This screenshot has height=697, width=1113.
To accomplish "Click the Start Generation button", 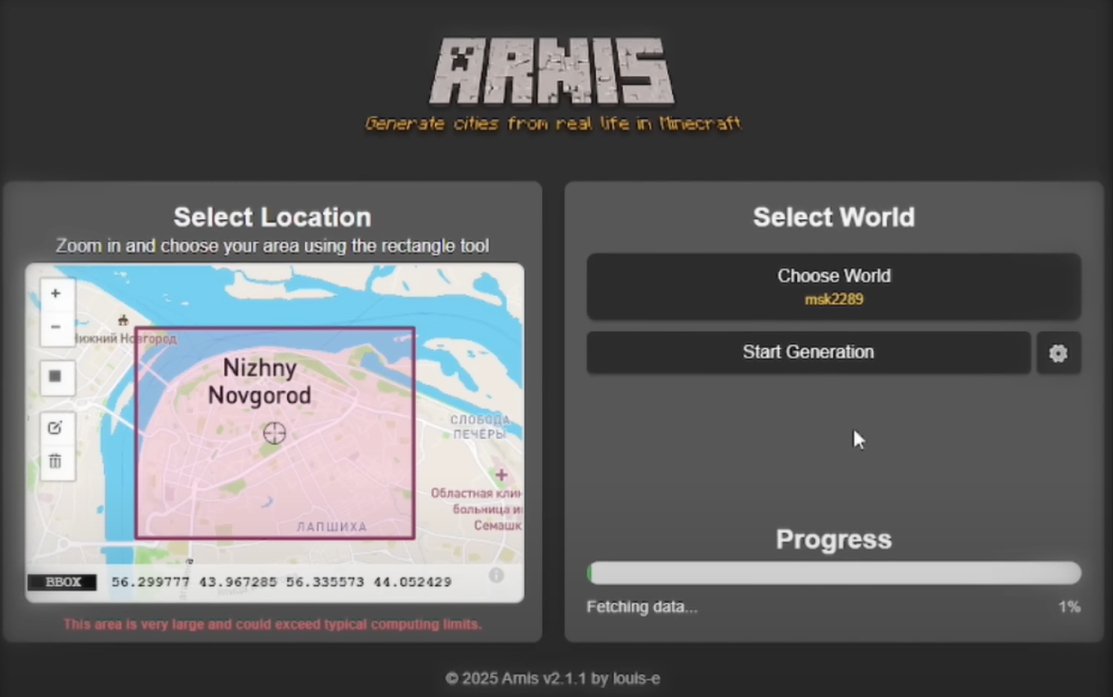I will 808,353.
